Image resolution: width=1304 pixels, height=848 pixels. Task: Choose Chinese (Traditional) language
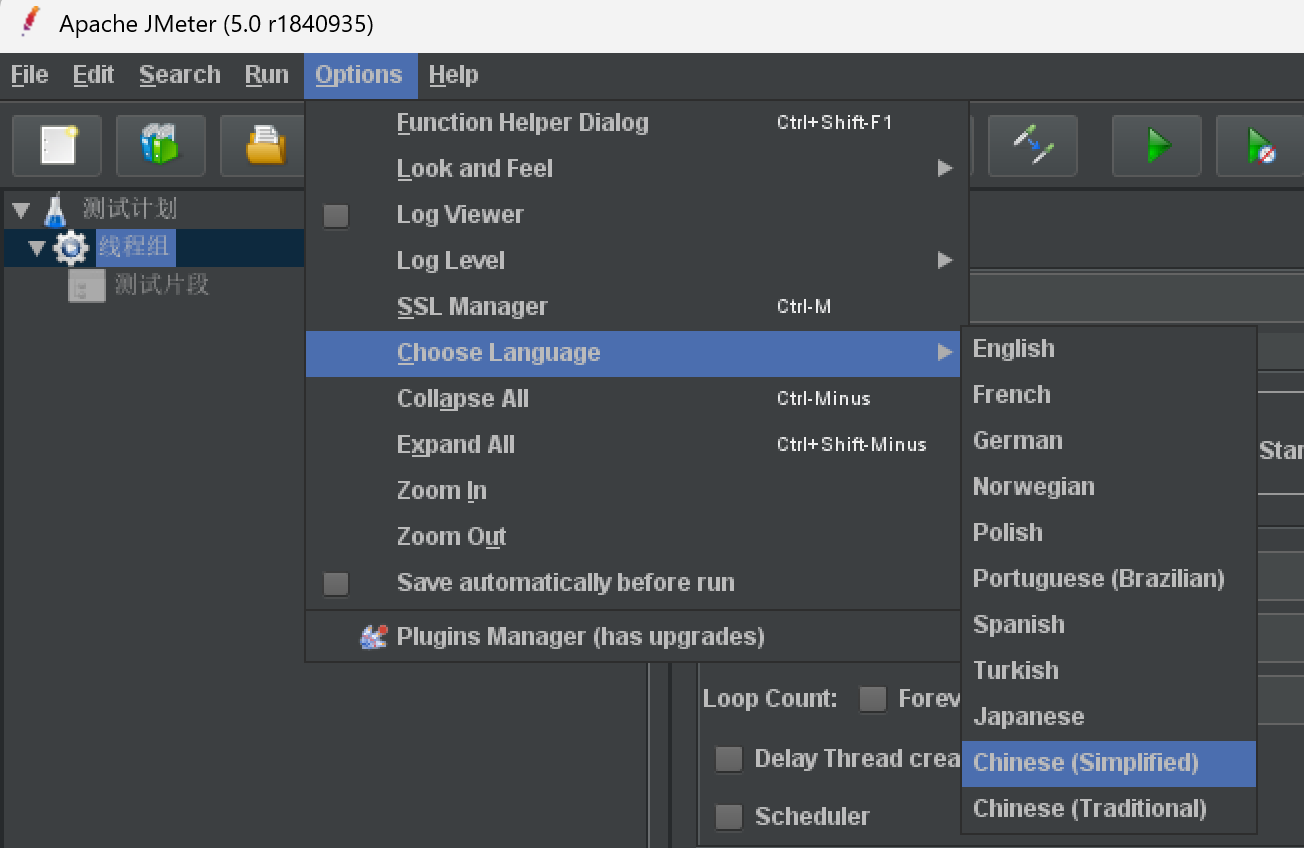pos(1108,809)
